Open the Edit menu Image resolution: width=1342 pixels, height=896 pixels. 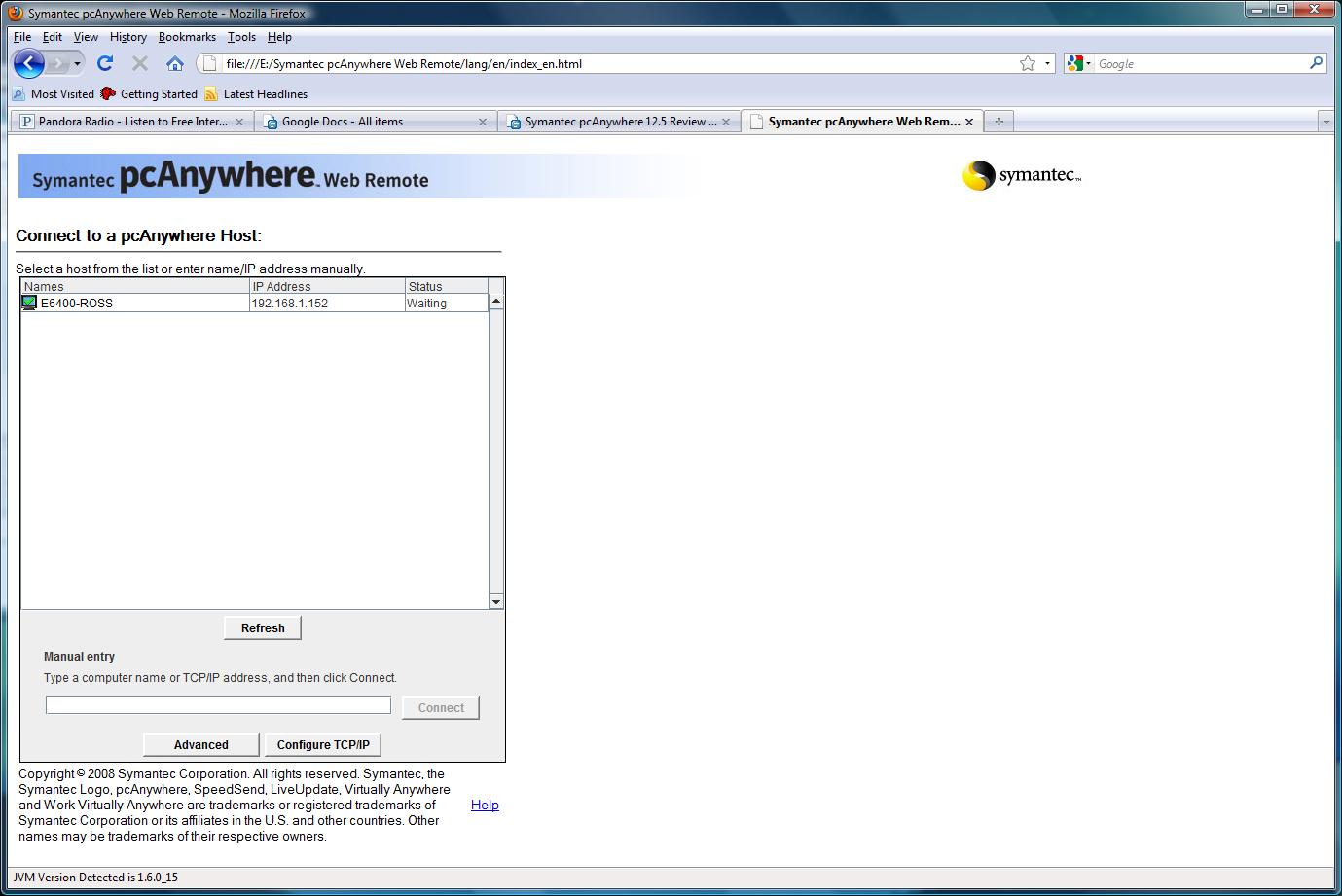click(53, 37)
